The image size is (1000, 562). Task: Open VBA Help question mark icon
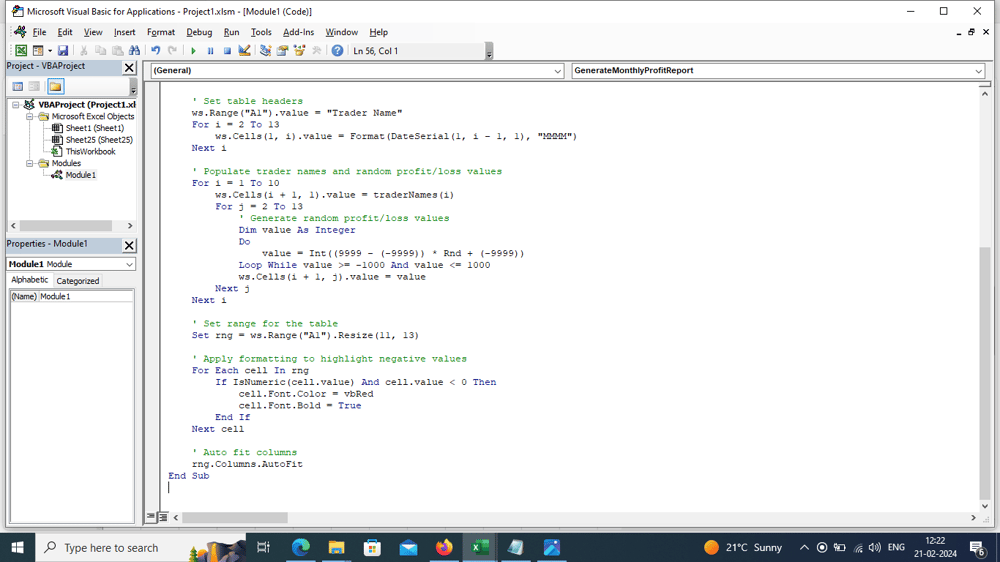click(337, 50)
